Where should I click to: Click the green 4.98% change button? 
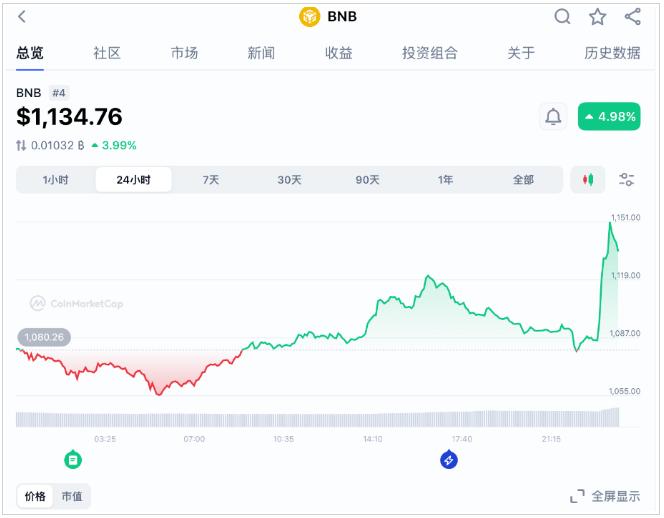pos(609,117)
